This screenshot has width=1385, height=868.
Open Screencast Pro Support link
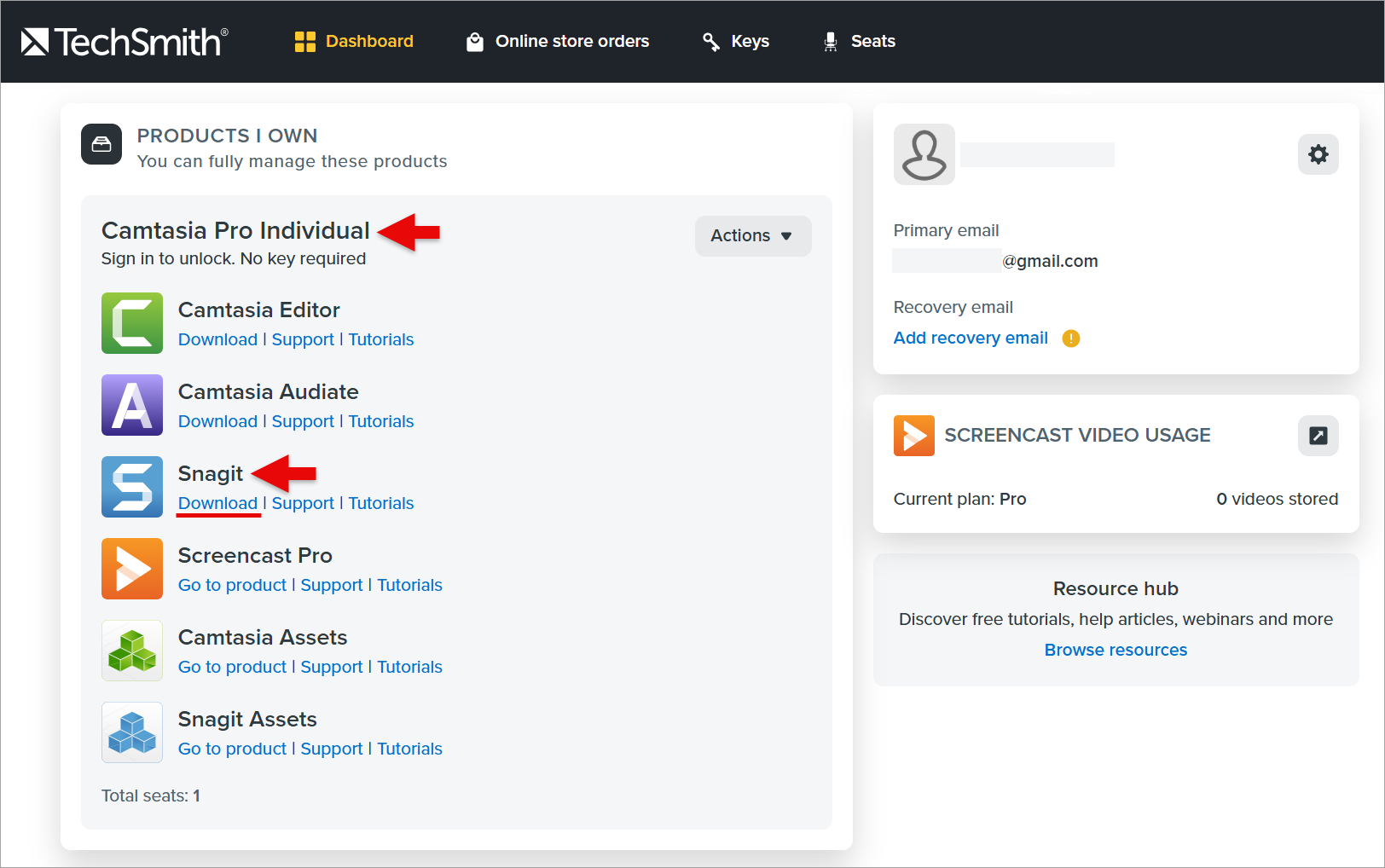click(332, 585)
